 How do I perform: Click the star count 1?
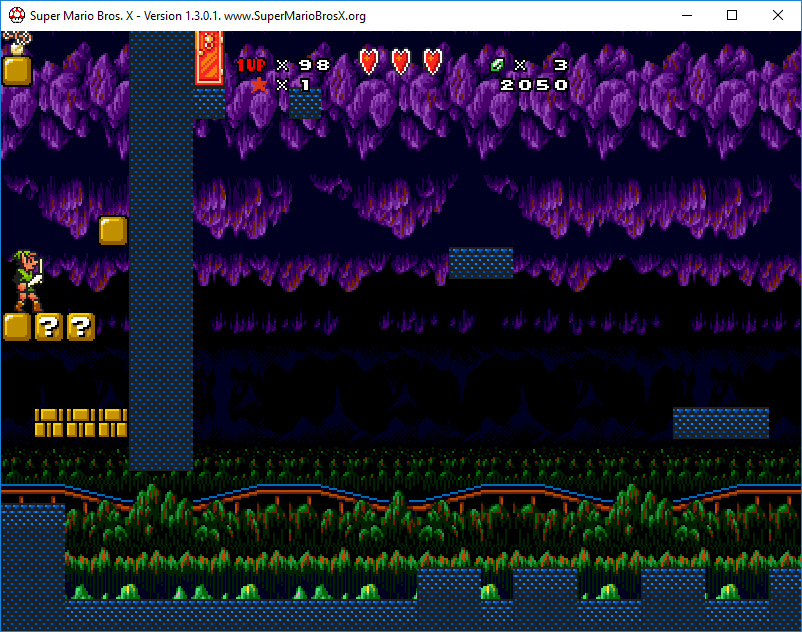(x=305, y=85)
